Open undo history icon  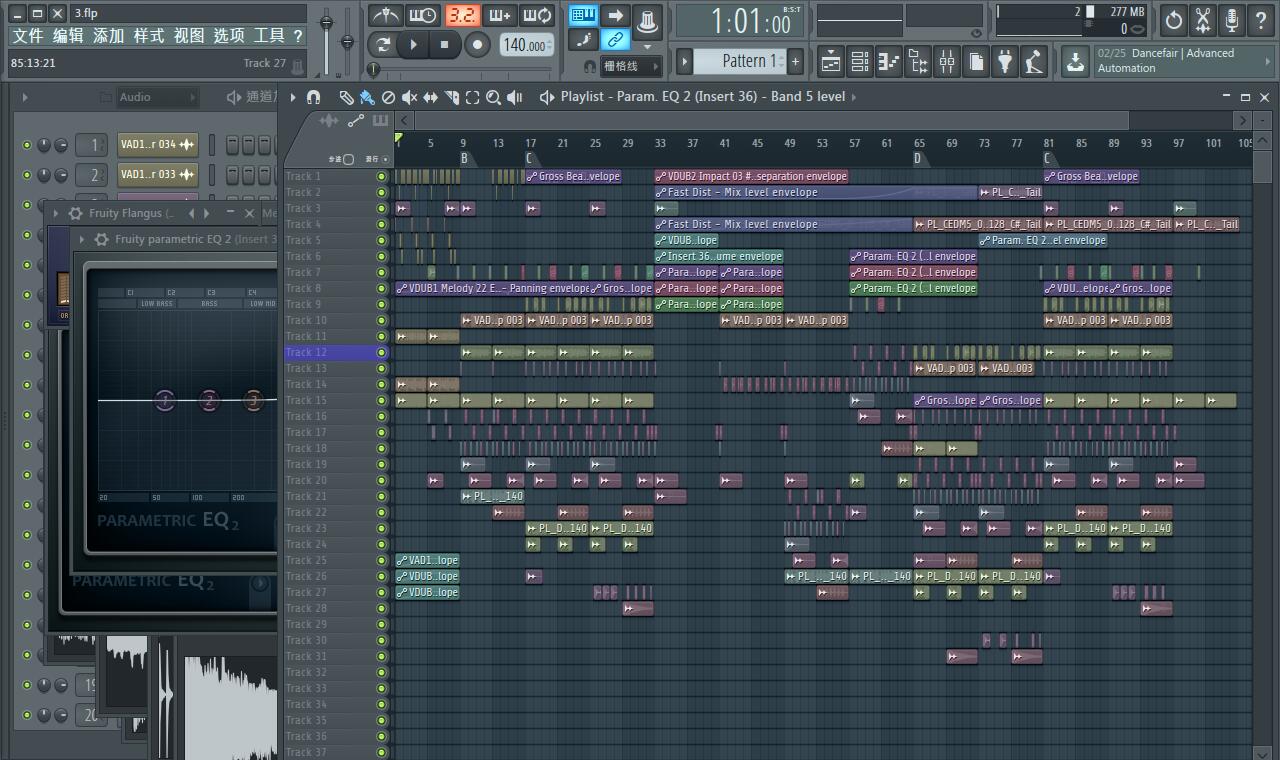click(x=1173, y=19)
